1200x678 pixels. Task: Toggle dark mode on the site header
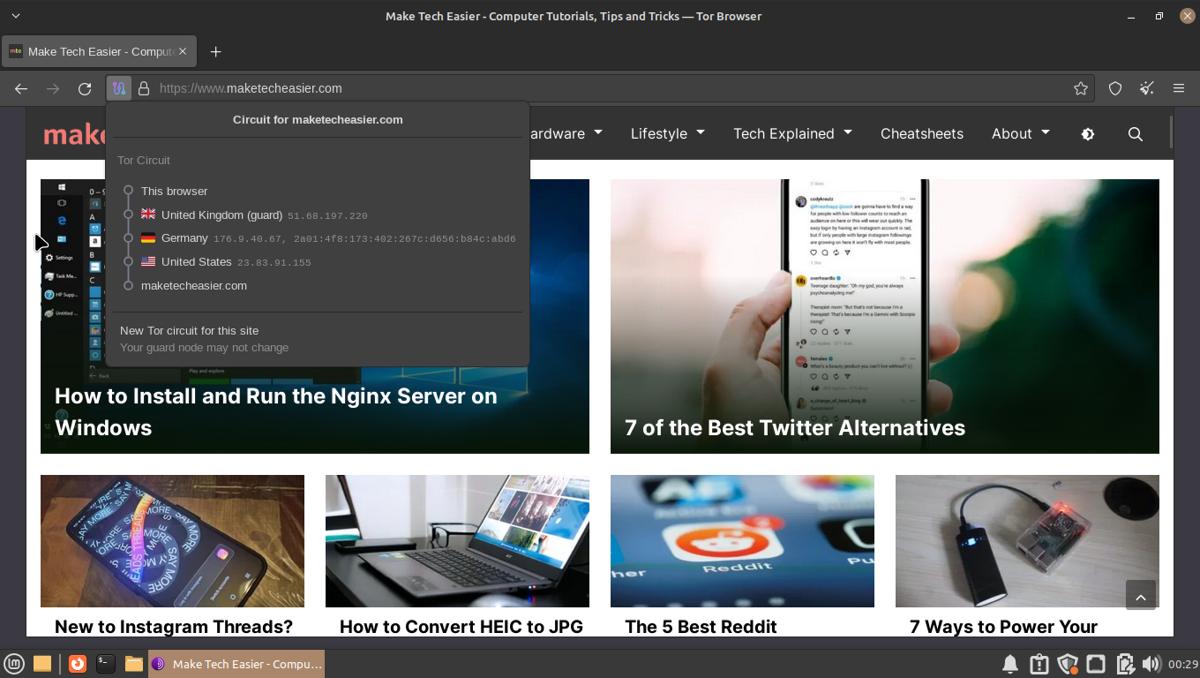[x=1087, y=133]
